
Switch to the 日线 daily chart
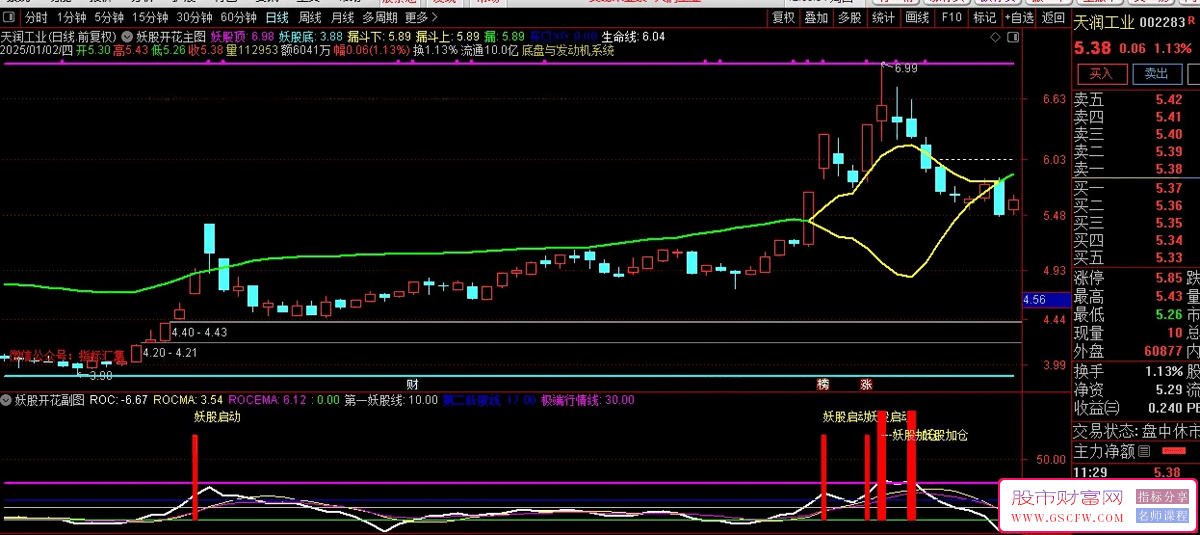tap(277, 17)
